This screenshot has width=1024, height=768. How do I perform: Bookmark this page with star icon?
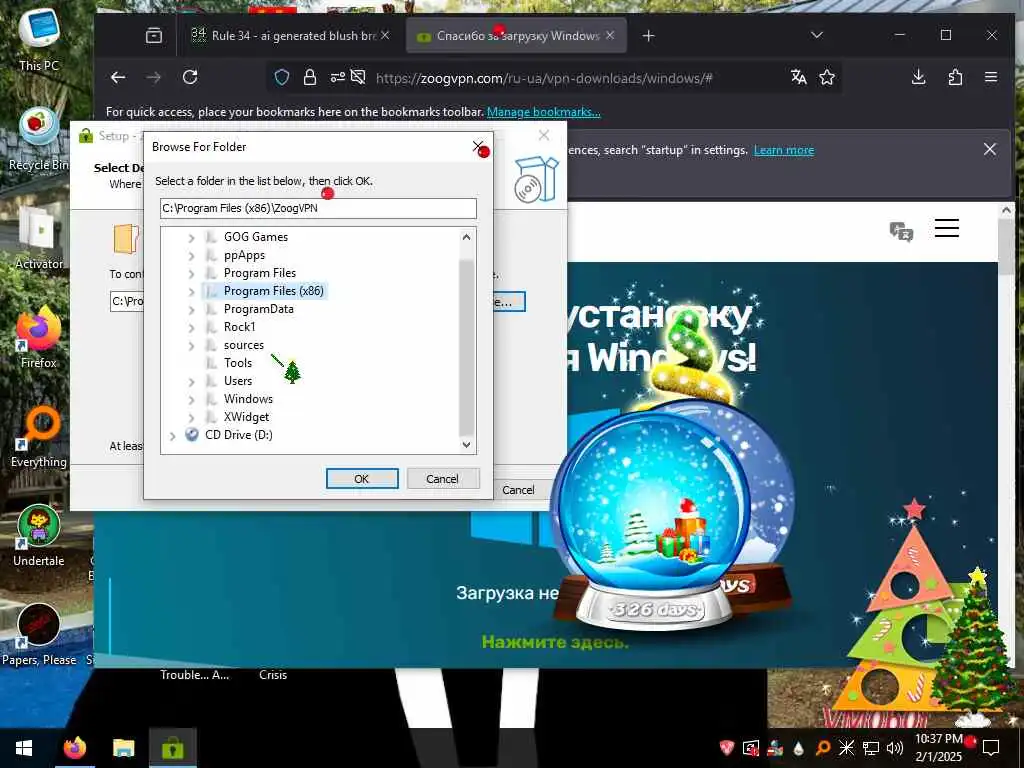[x=827, y=78]
